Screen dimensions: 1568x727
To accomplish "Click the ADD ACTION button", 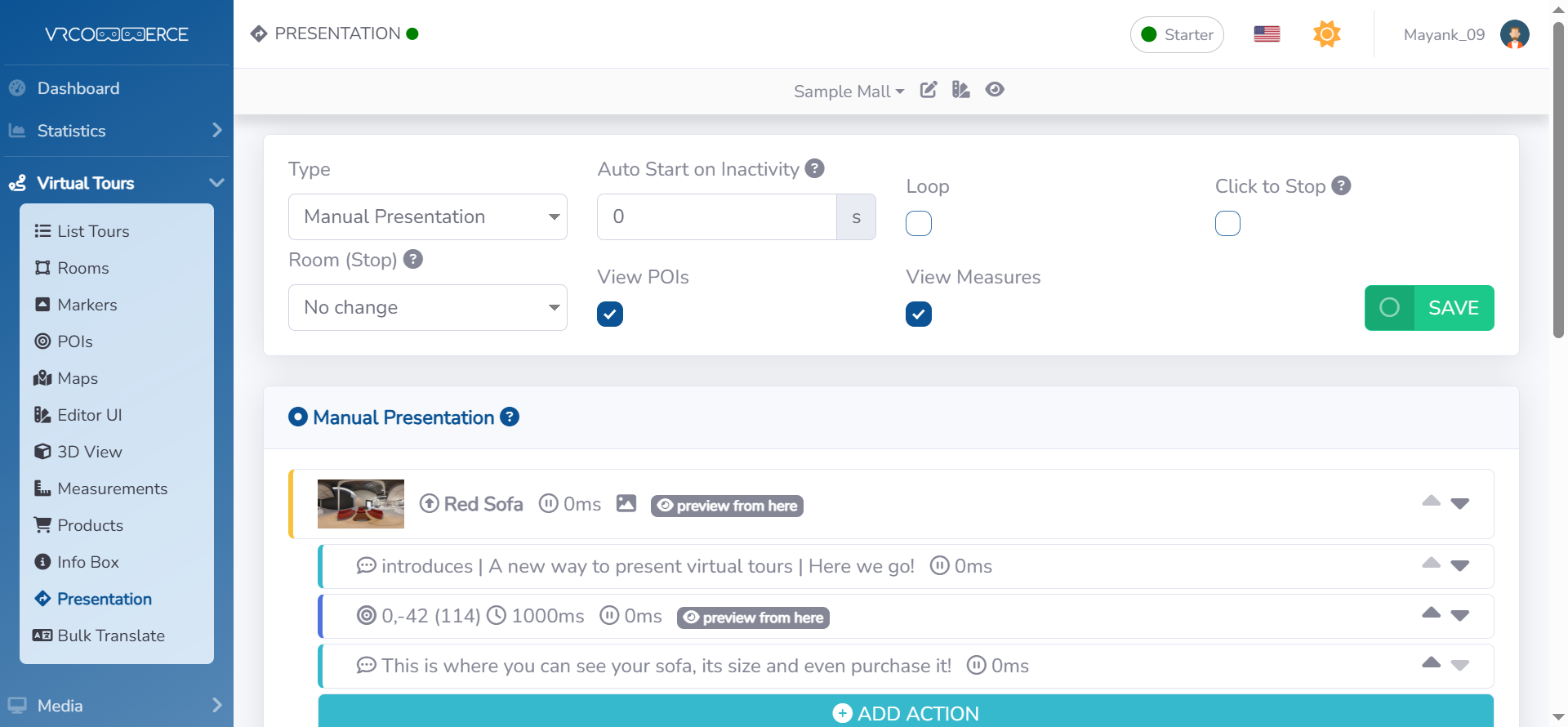I will (906, 712).
